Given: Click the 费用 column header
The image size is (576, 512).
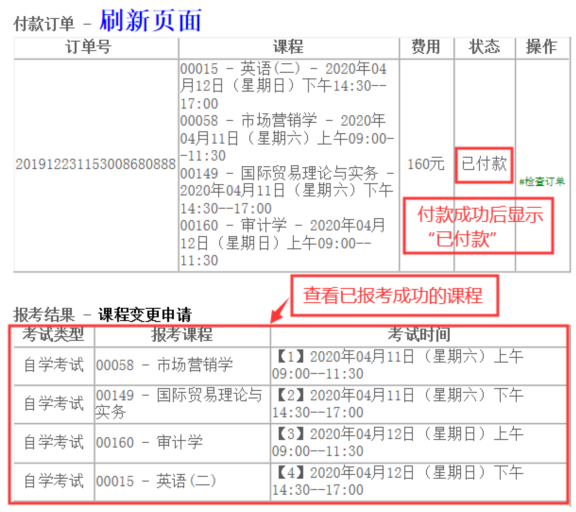Looking at the screenshot, I should (x=426, y=47).
